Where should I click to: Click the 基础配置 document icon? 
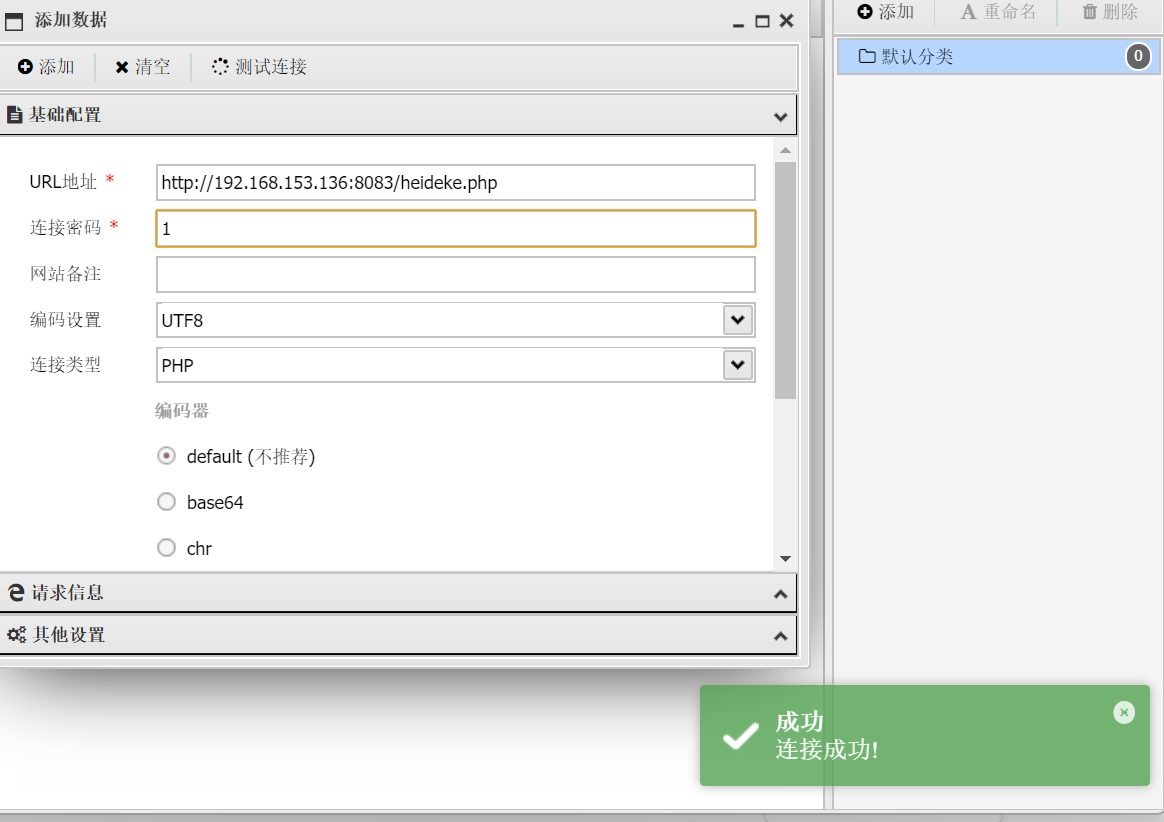14,115
